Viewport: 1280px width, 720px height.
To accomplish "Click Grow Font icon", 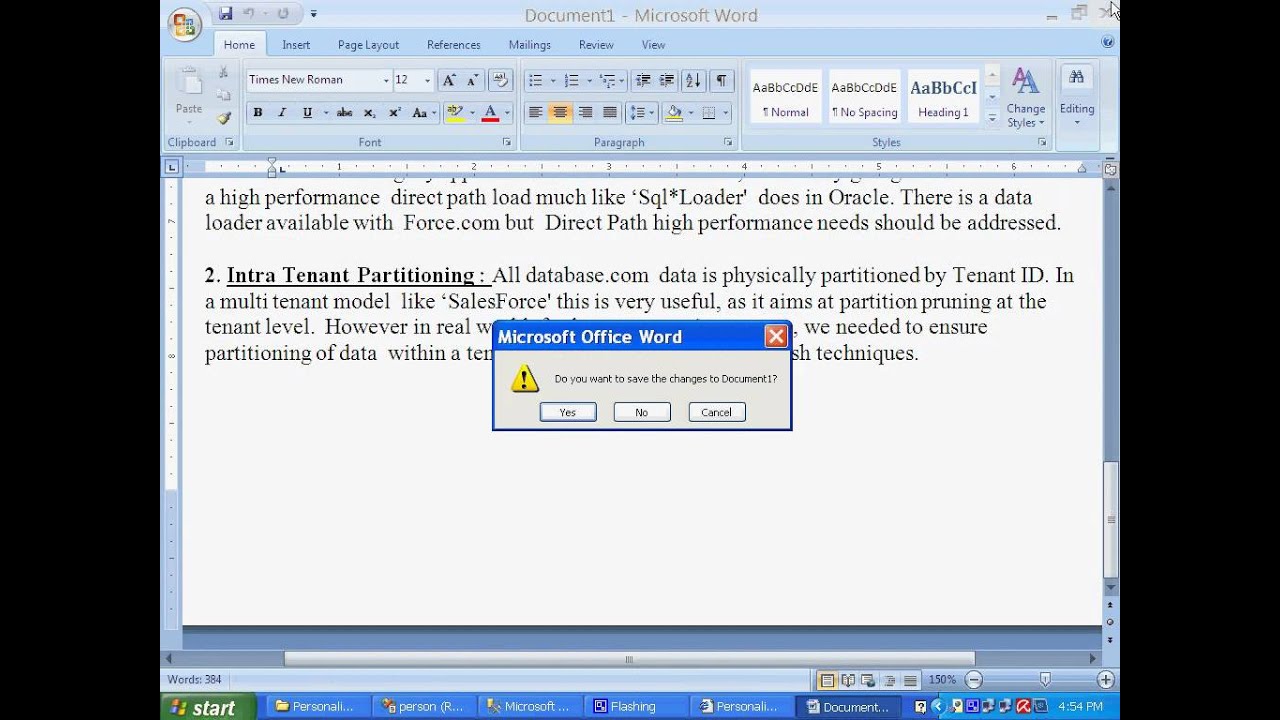I will 449,80.
